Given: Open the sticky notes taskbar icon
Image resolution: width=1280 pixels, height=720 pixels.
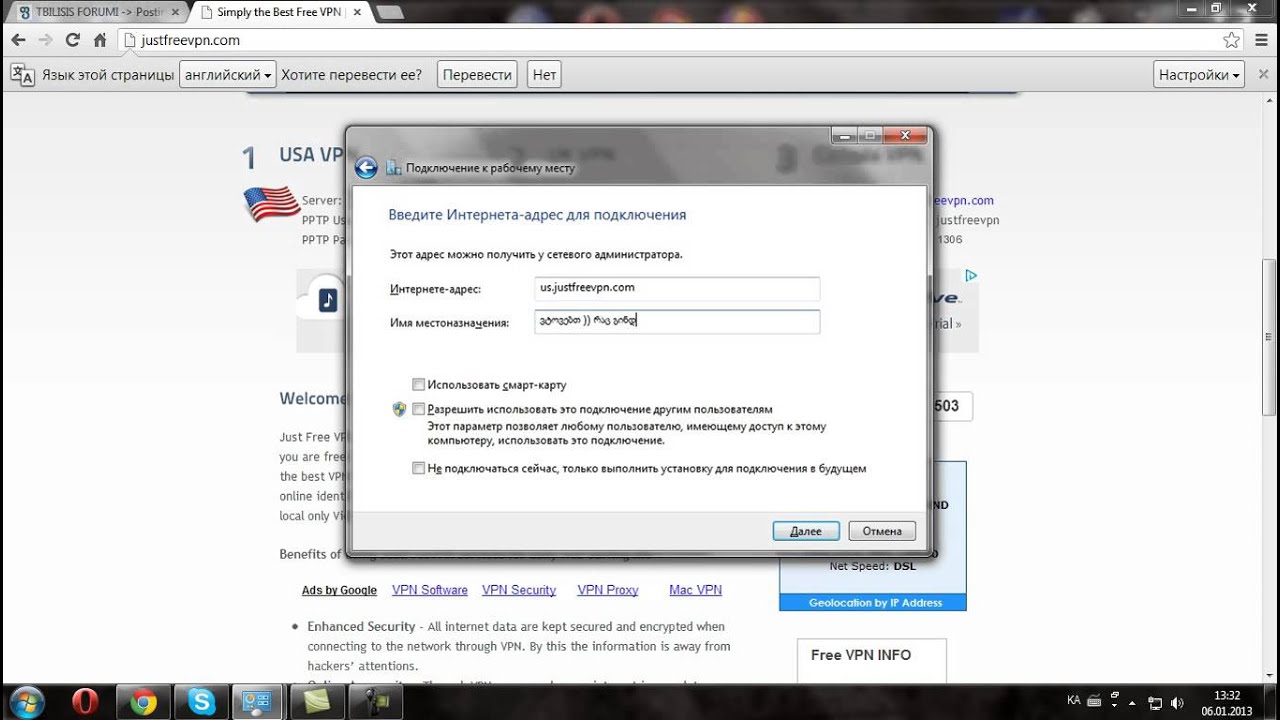Looking at the screenshot, I should click(x=317, y=702).
